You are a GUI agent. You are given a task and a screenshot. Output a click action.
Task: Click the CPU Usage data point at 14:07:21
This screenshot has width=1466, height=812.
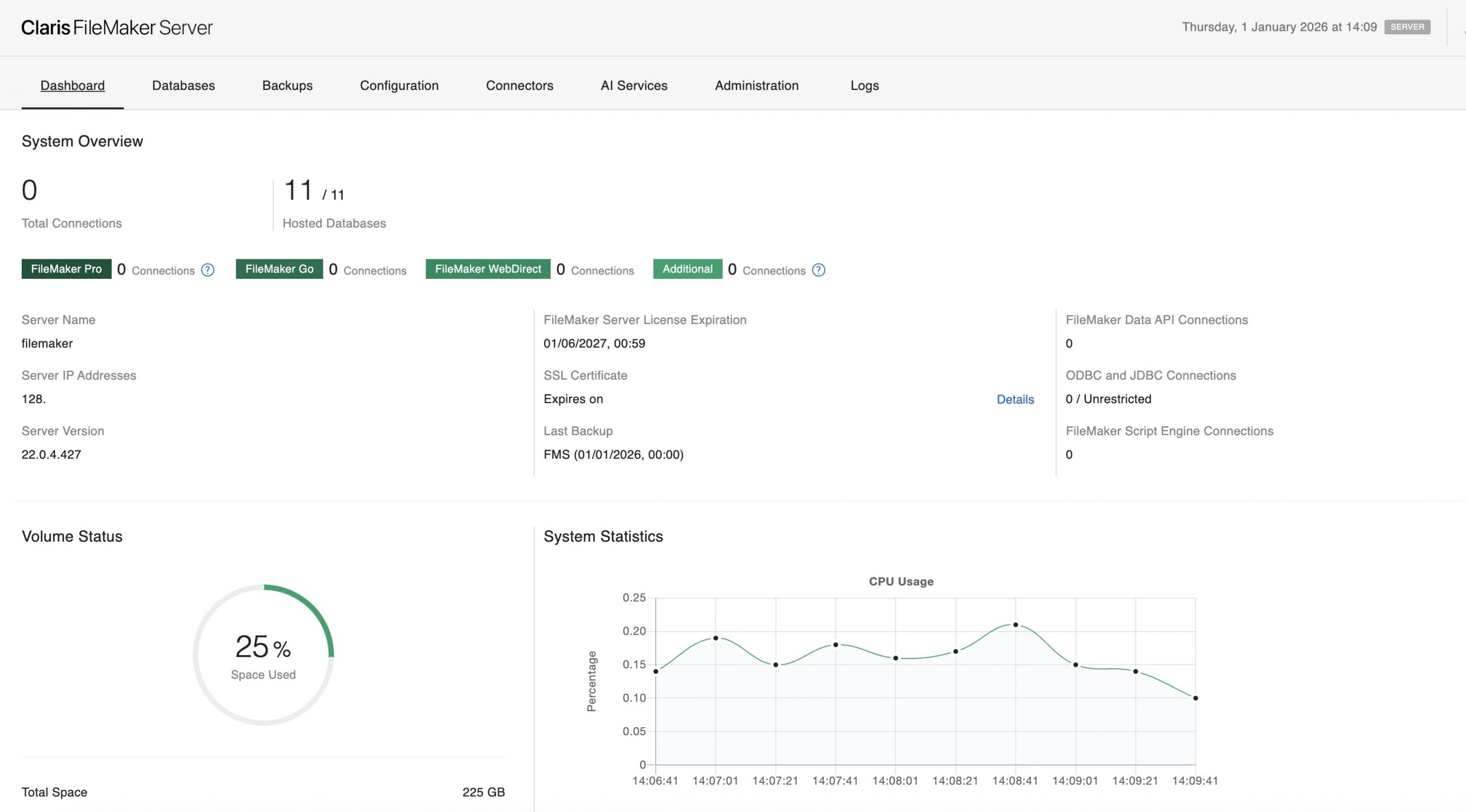click(775, 665)
